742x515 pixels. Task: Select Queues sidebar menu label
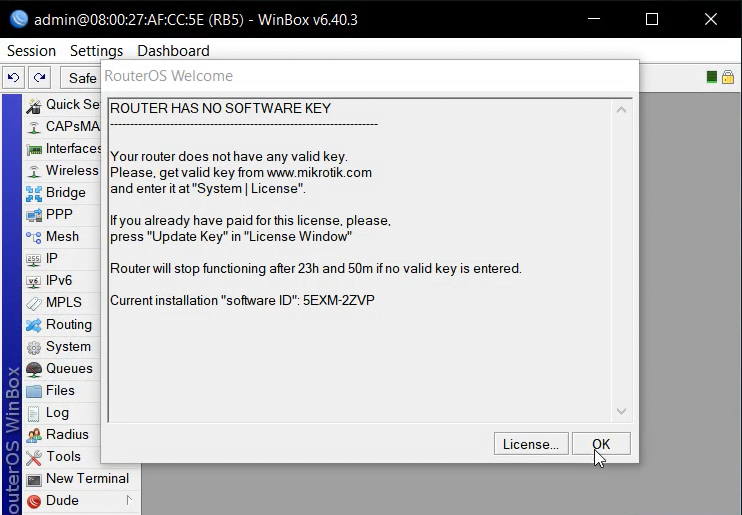pos(69,369)
